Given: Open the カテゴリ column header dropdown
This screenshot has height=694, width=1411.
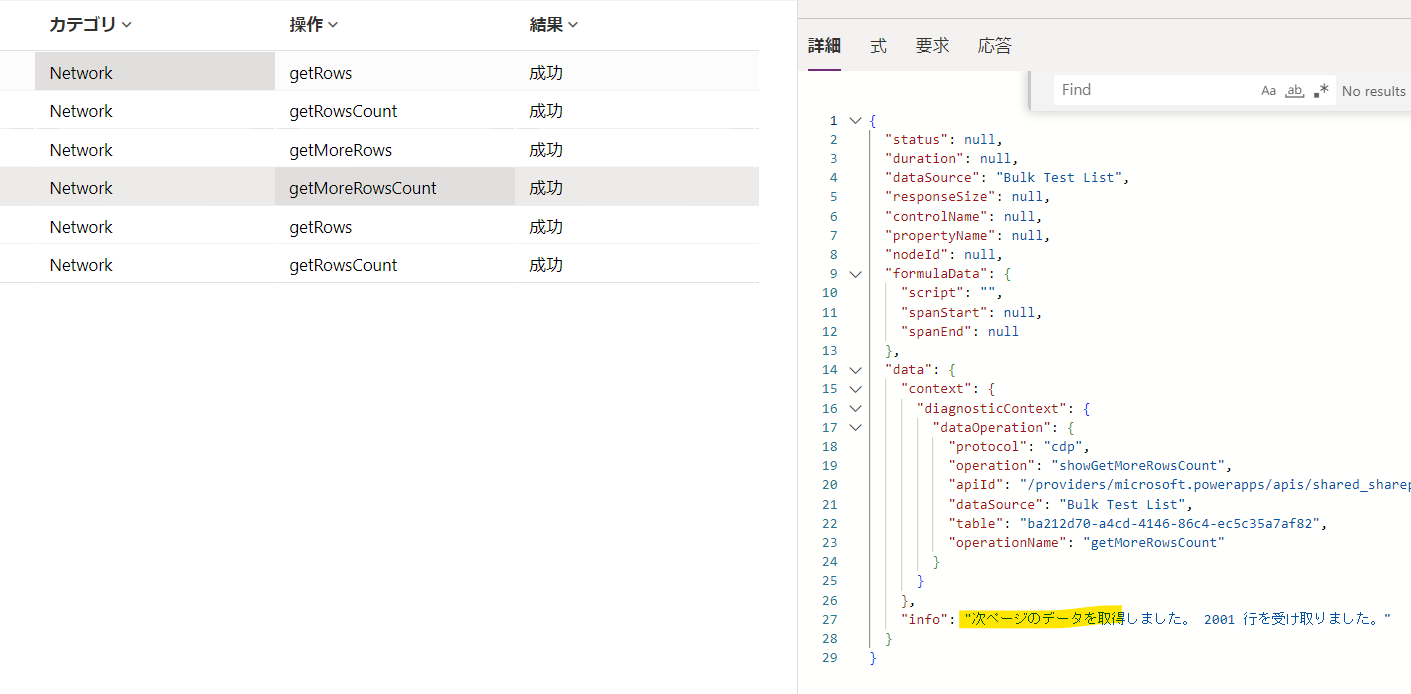Looking at the screenshot, I should click(x=91, y=25).
